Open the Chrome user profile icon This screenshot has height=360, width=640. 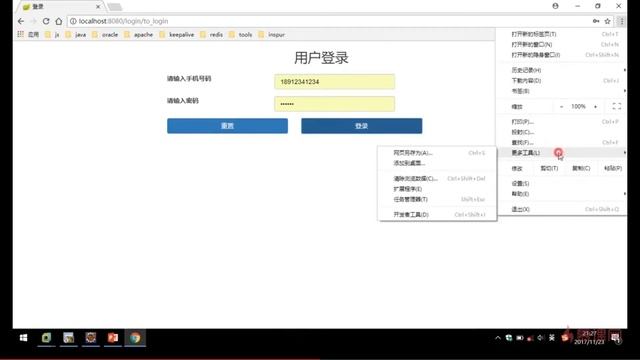(555, 6)
